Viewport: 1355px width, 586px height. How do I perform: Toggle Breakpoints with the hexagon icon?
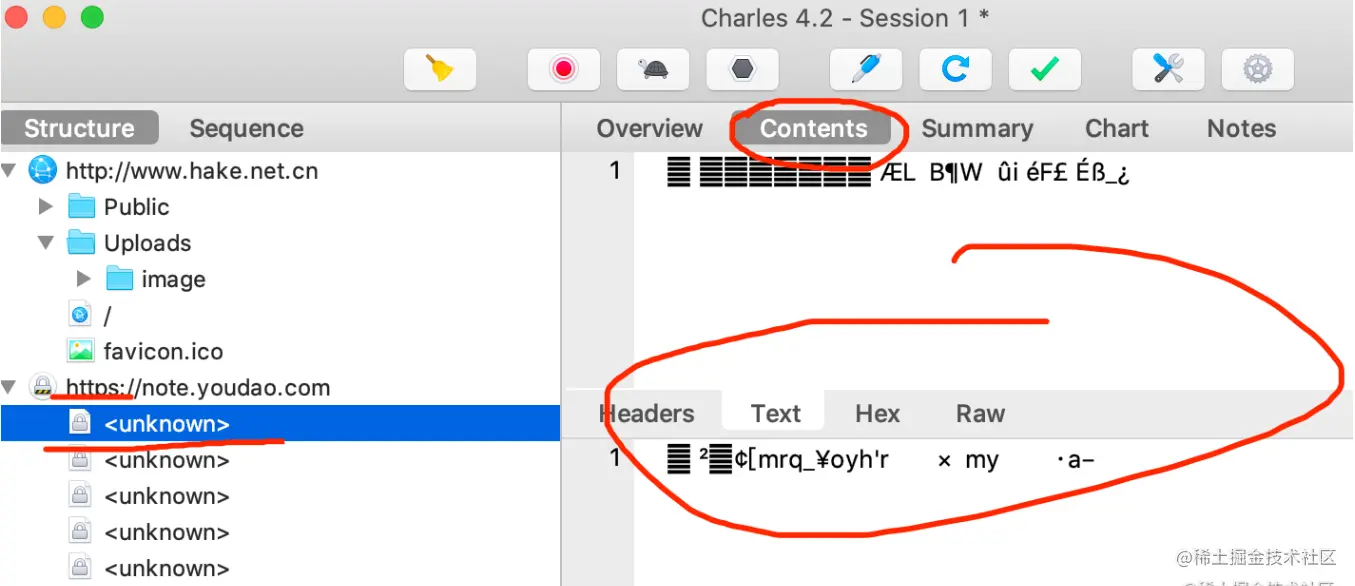coord(742,69)
